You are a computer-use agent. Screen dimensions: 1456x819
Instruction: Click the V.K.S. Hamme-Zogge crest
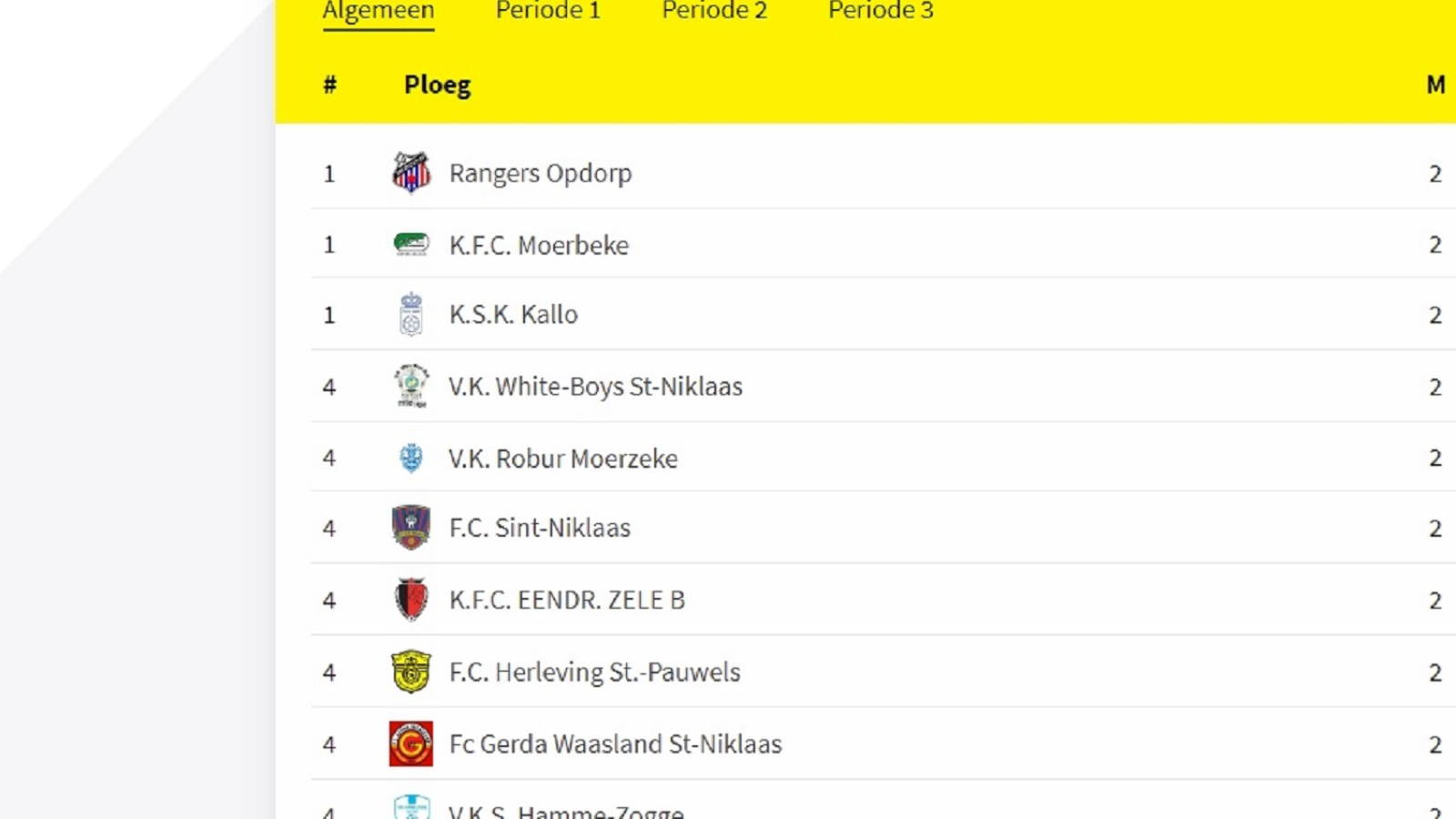point(411,807)
